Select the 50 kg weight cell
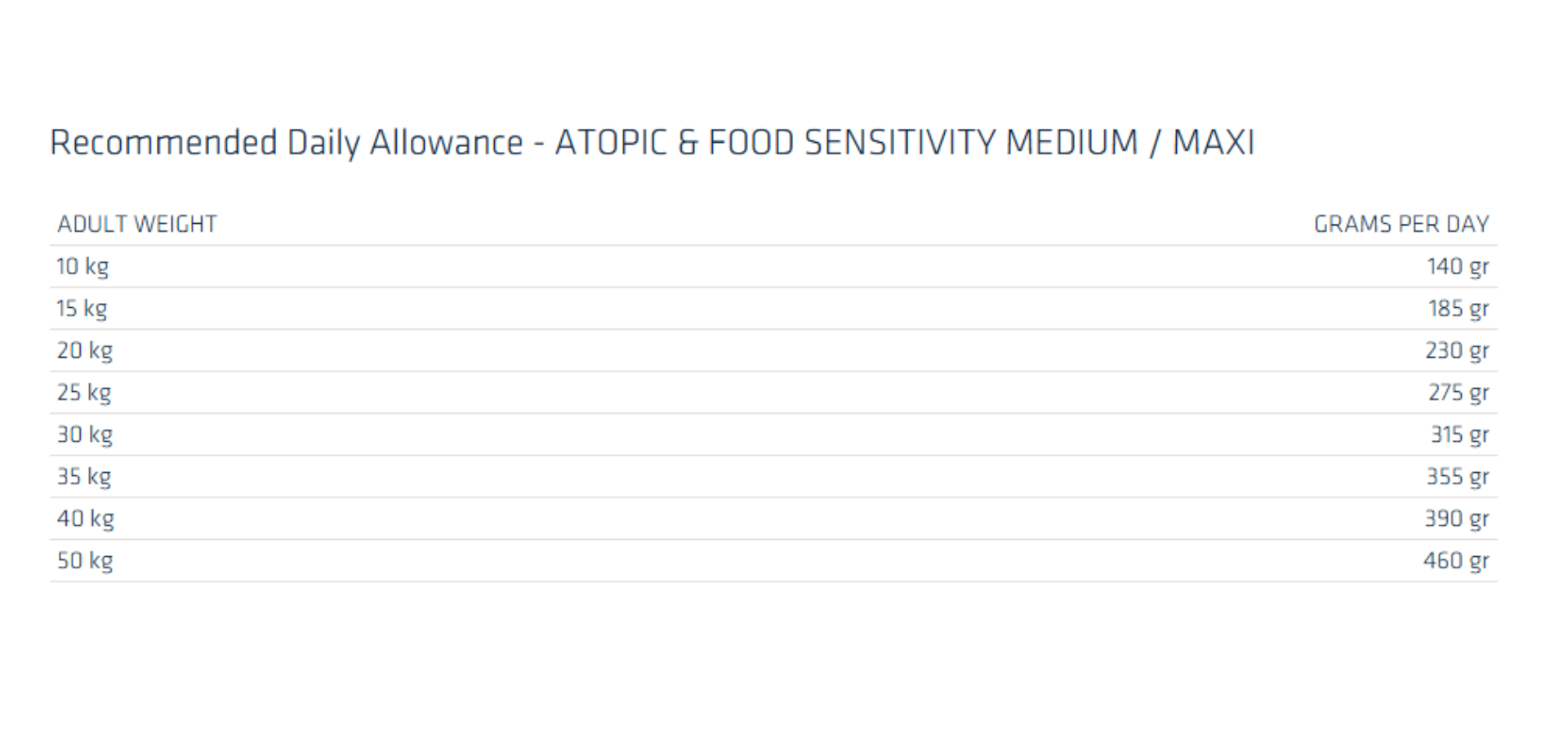The image size is (1568, 735). click(x=85, y=561)
